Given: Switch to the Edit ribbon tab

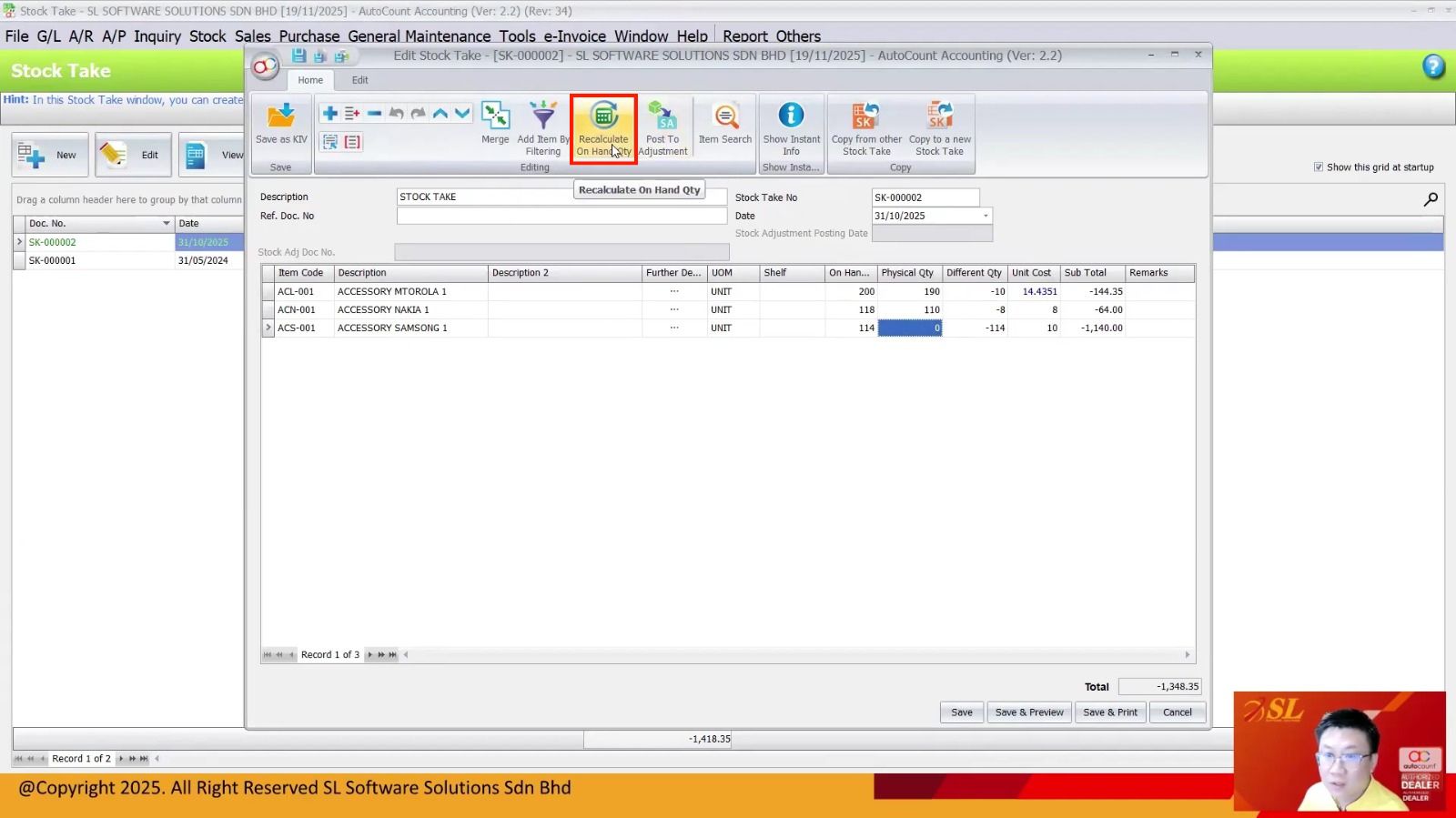Looking at the screenshot, I should [x=360, y=80].
